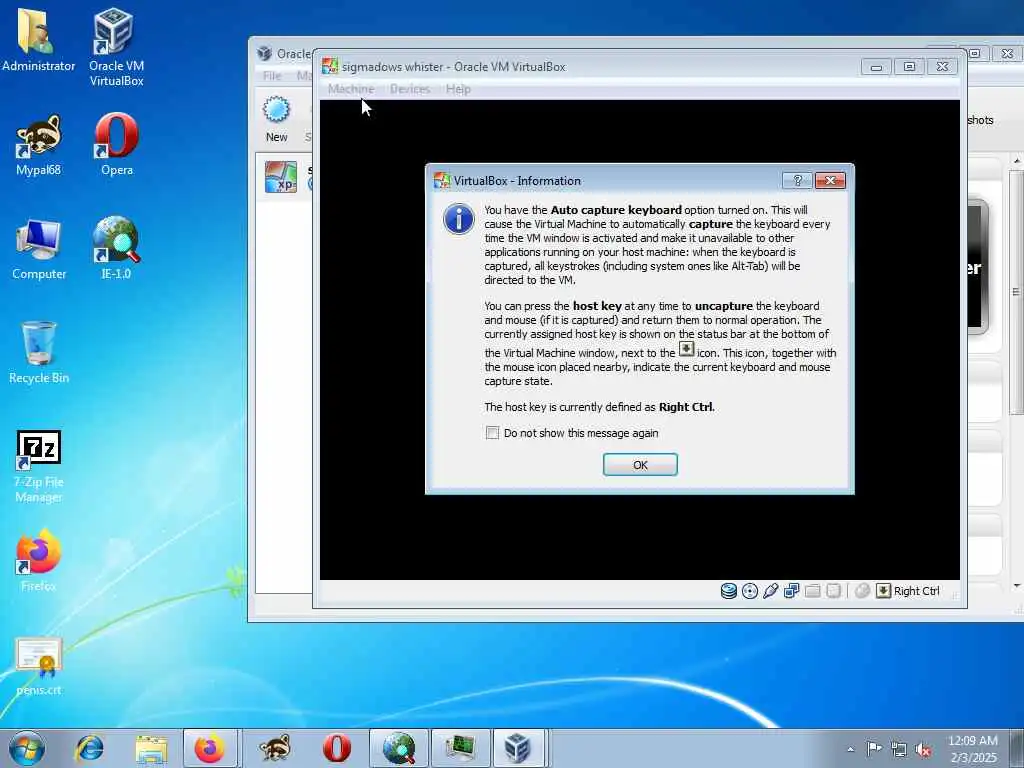Click the USB devices status icon
The height and width of the screenshot is (768, 1024).
tap(771, 591)
